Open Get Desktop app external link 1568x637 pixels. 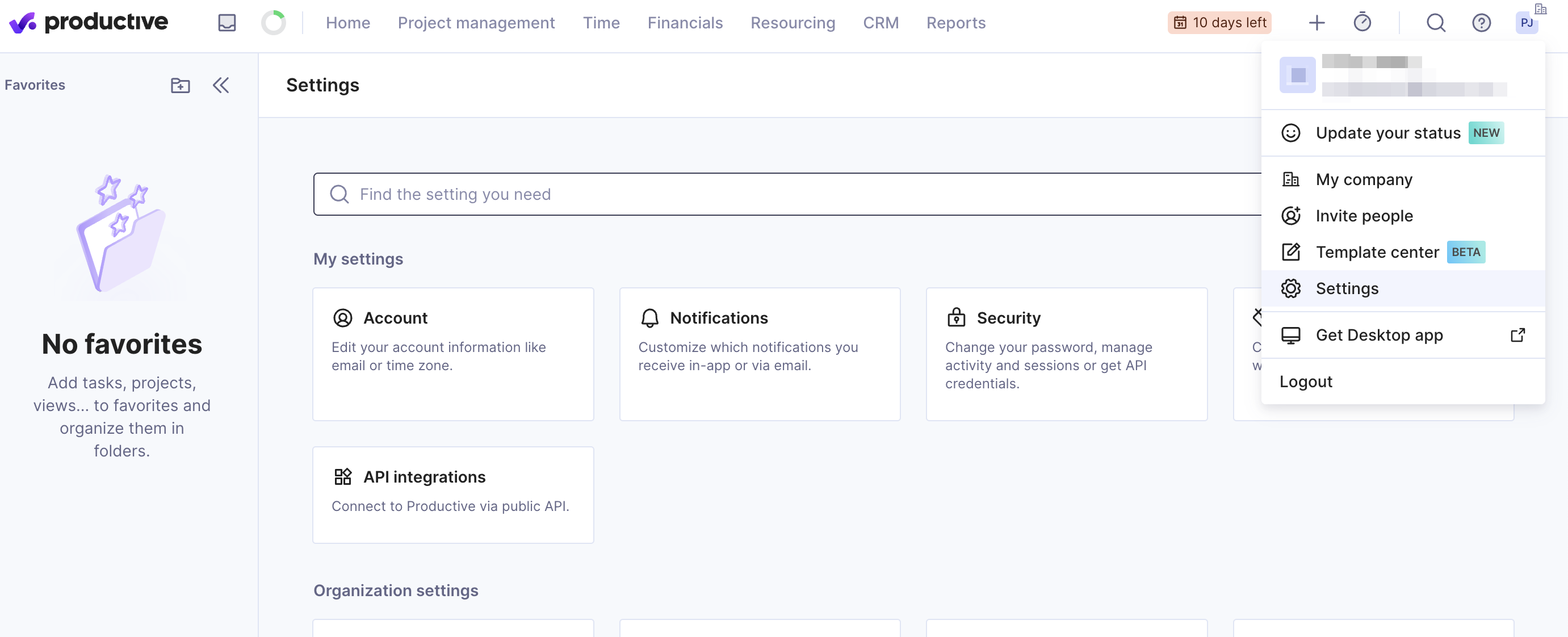click(1379, 335)
